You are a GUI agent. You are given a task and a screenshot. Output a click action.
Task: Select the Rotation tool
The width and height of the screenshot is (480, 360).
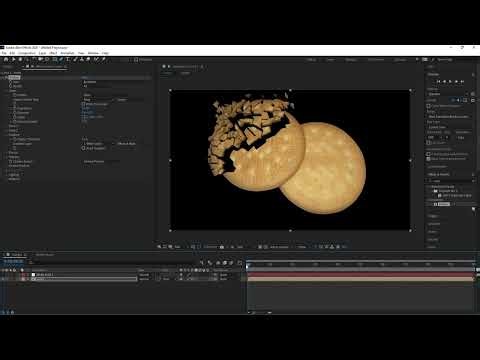click(x=34, y=59)
